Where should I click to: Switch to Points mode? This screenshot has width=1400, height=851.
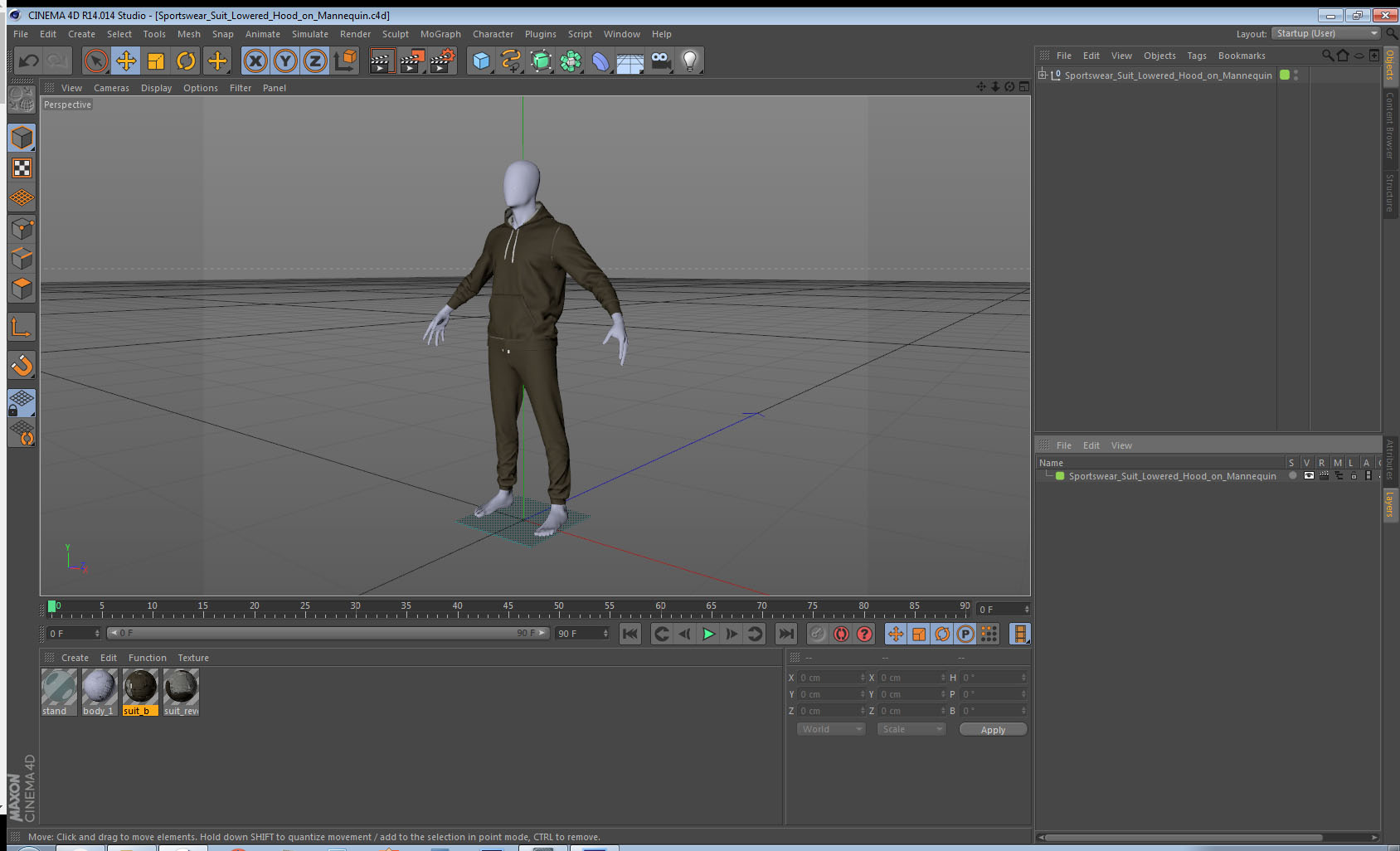tap(22, 228)
